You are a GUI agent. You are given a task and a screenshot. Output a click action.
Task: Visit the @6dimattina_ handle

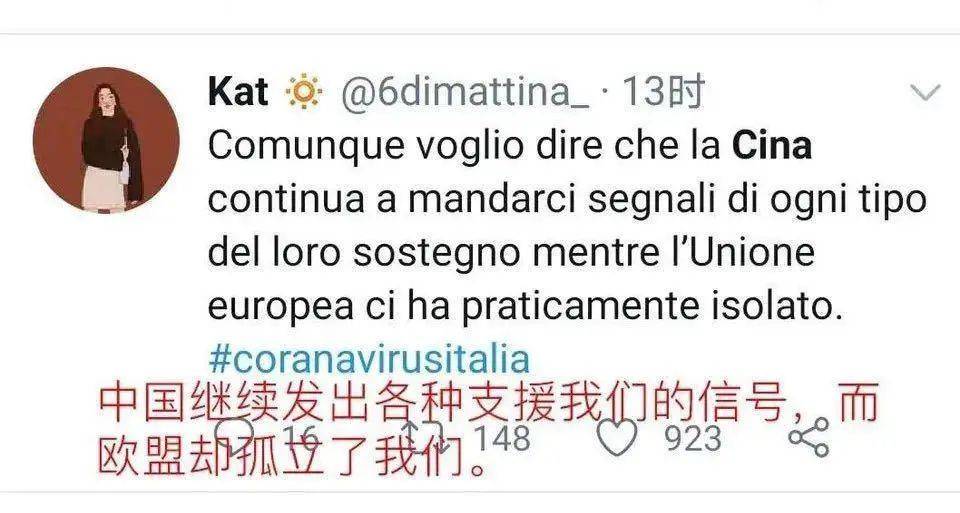pyautogui.click(x=465, y=92)
